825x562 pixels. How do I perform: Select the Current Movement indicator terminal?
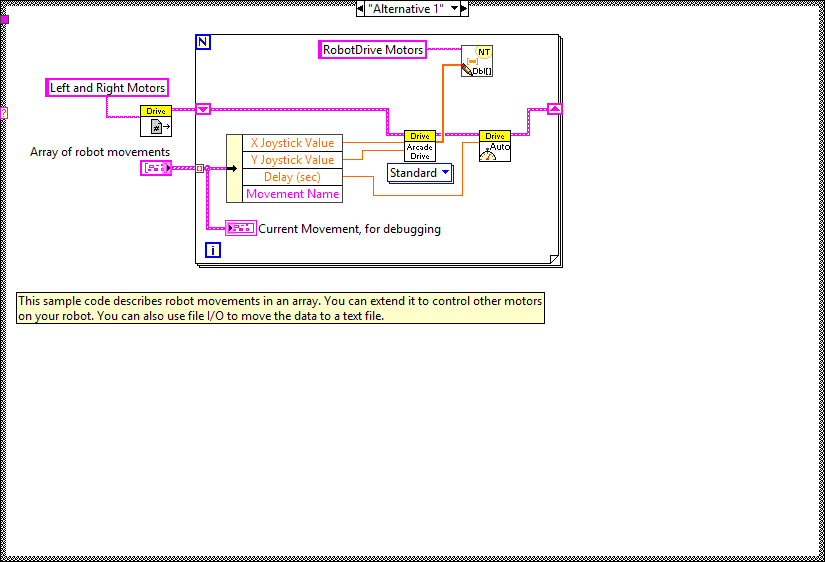(x=241, y=228)
